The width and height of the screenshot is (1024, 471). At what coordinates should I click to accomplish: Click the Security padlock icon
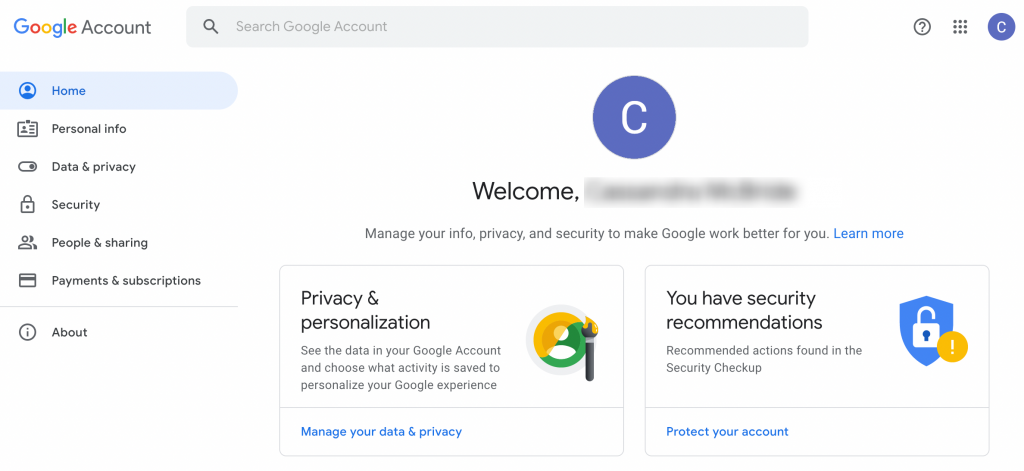[x=28, y=205]
